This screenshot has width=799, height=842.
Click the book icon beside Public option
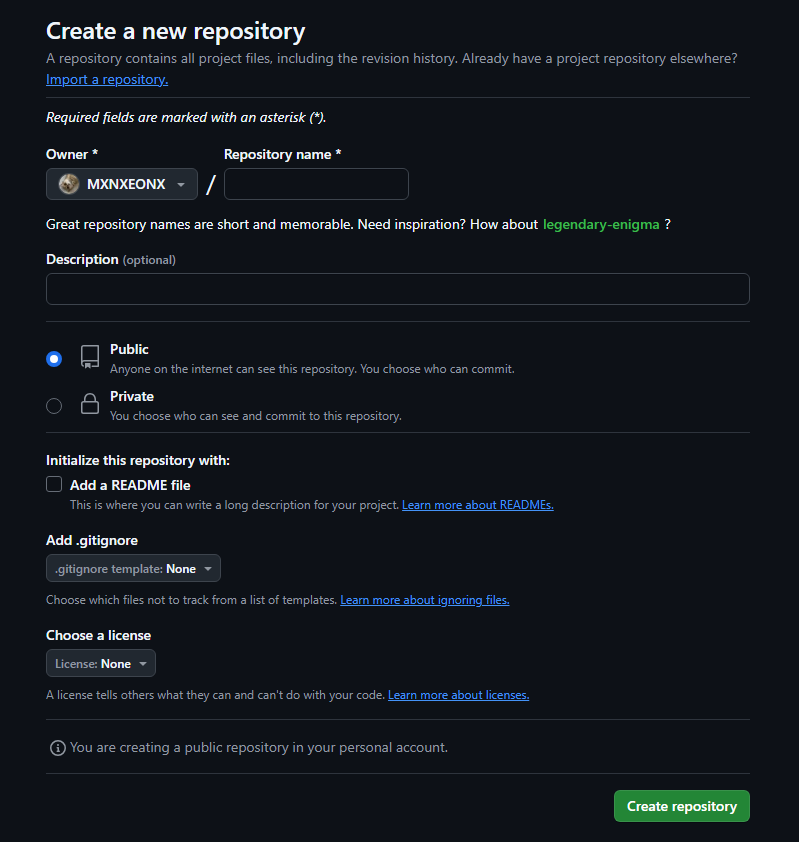click(89, 357)
